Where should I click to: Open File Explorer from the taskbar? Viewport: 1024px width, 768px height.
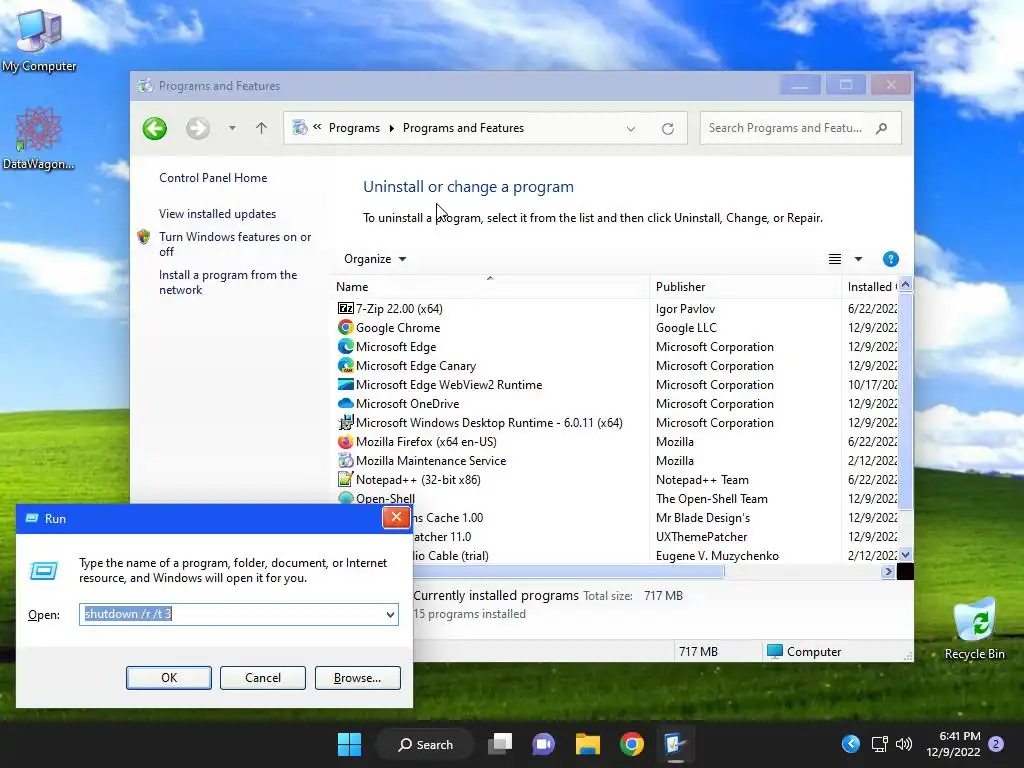click(x=588, y=744)
